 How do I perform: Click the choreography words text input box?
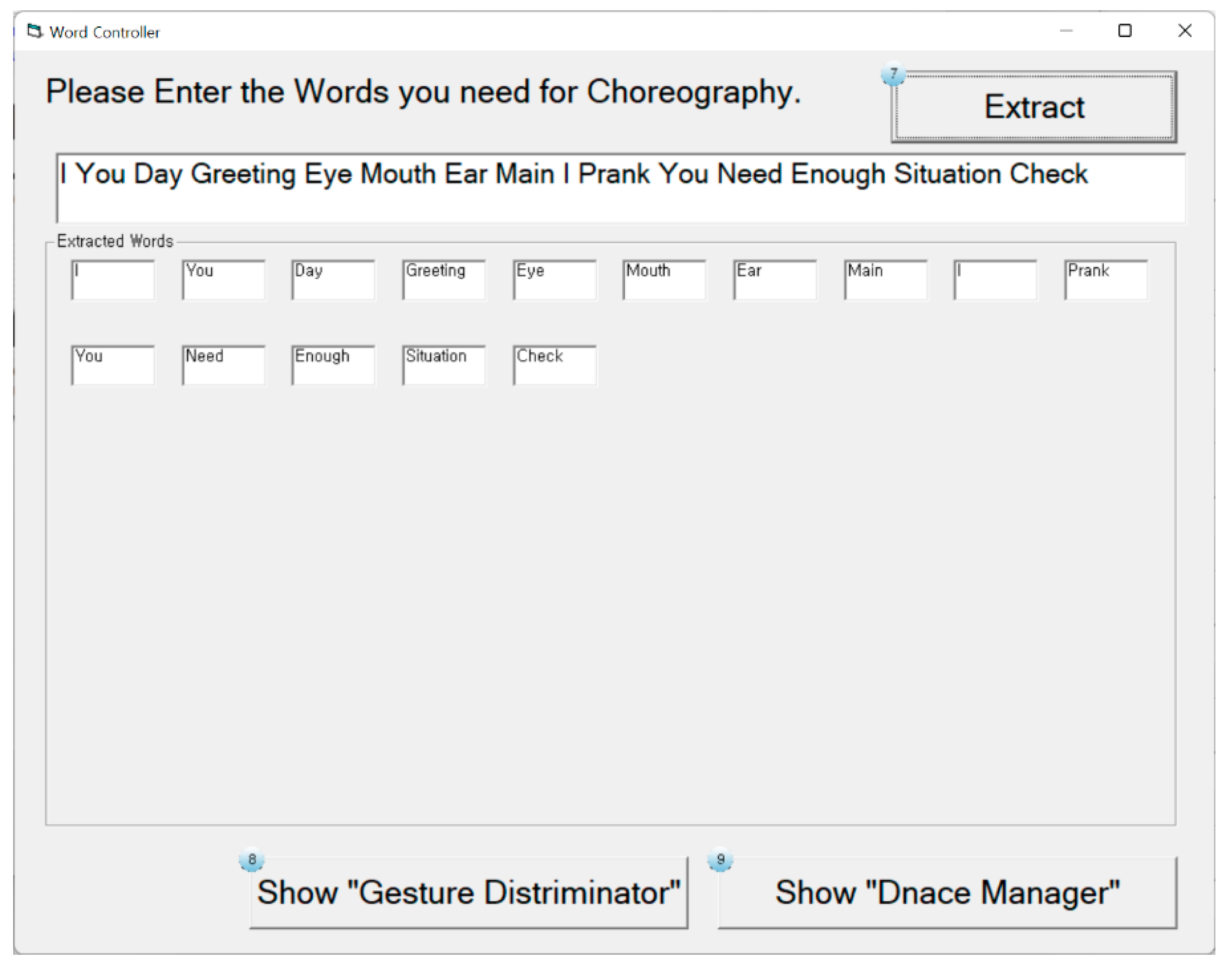tap(620, 189)
